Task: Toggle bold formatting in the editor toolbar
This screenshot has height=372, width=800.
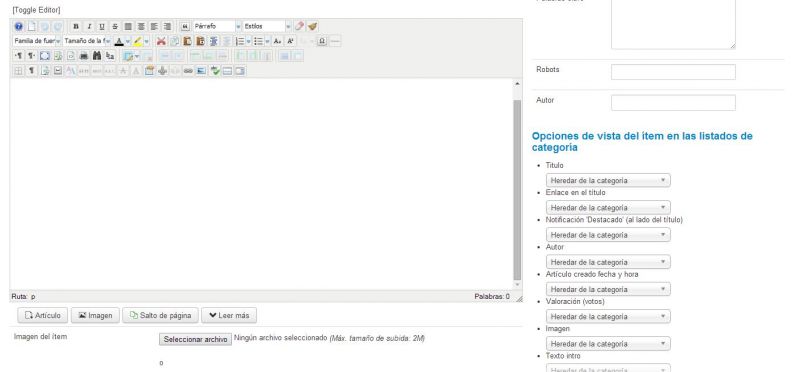Action: (x=76, y=27)
